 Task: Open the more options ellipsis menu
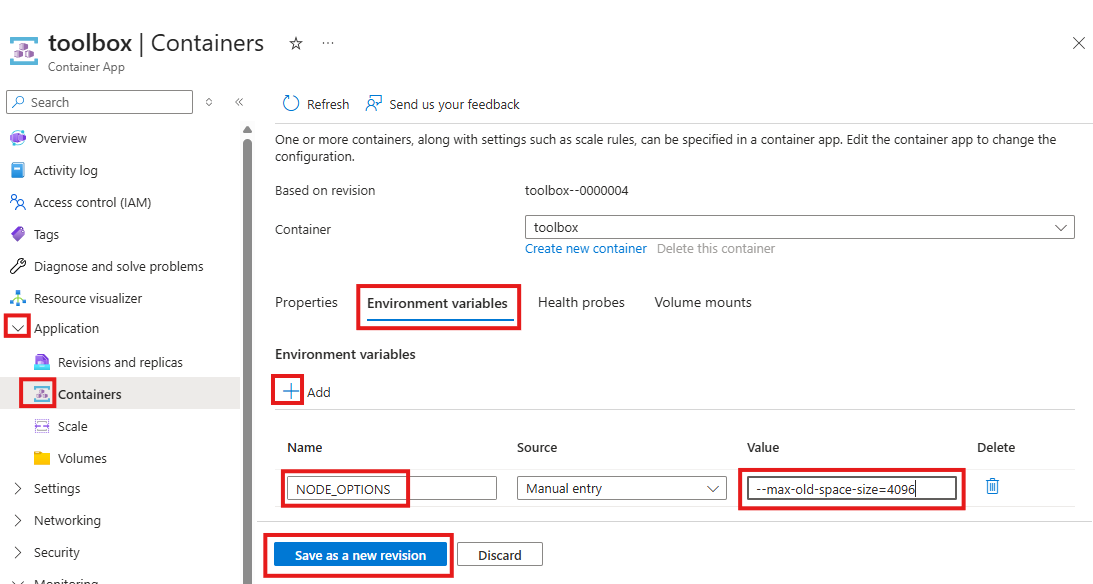(328, 43)
